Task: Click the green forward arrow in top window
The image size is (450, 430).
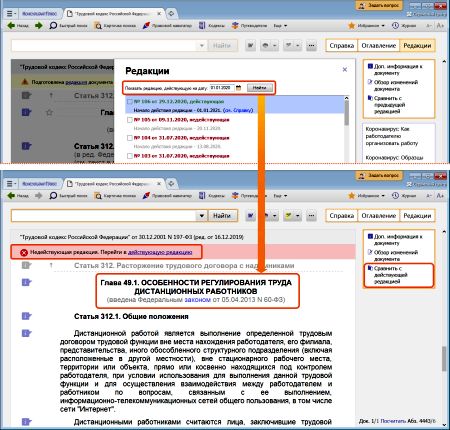Action: [39, 26]
